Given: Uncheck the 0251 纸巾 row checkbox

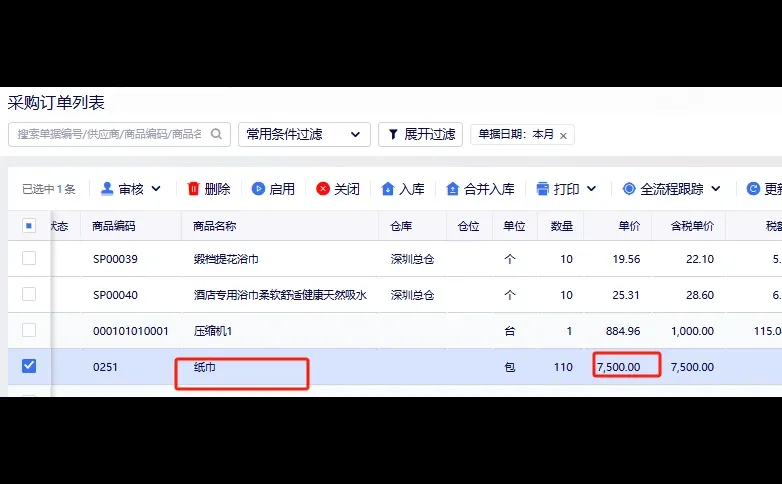Looking at the screenshot, I should pyautogui.click(x=29, y=366).
